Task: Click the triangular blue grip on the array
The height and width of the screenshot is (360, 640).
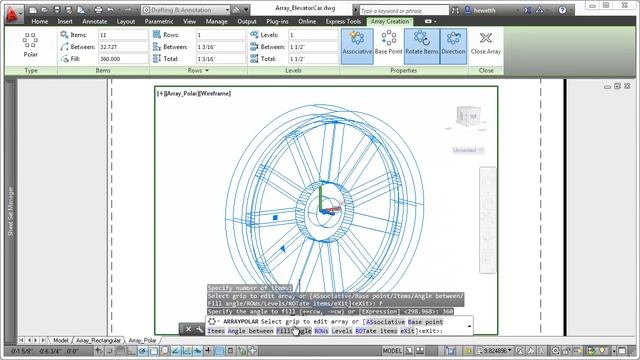Action: [x=283, y=248]
